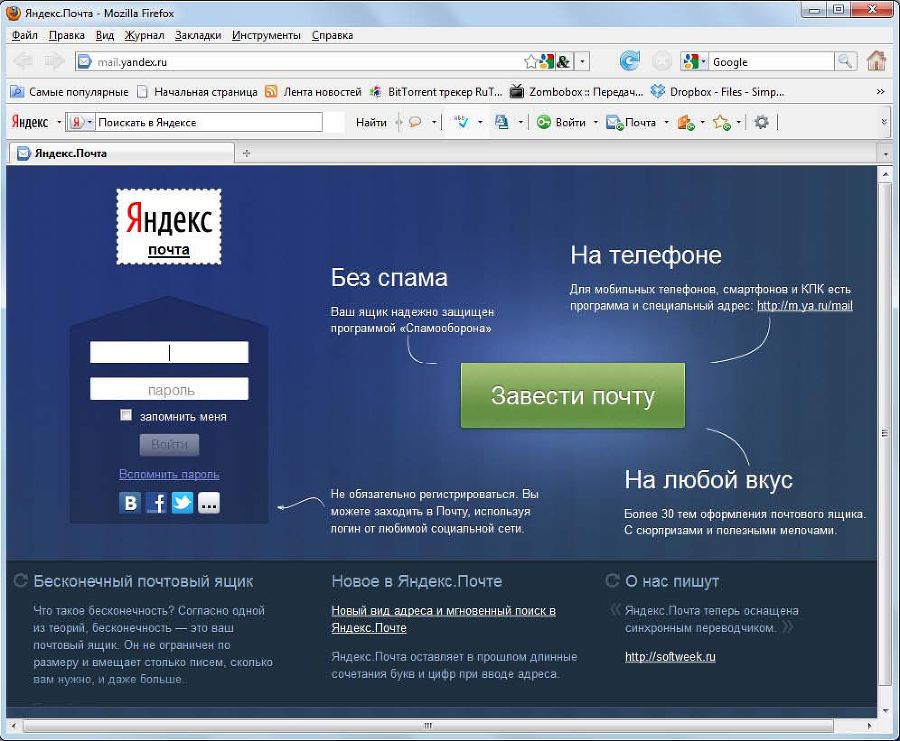Expand the address bar history dropdown

pos(582,62)
